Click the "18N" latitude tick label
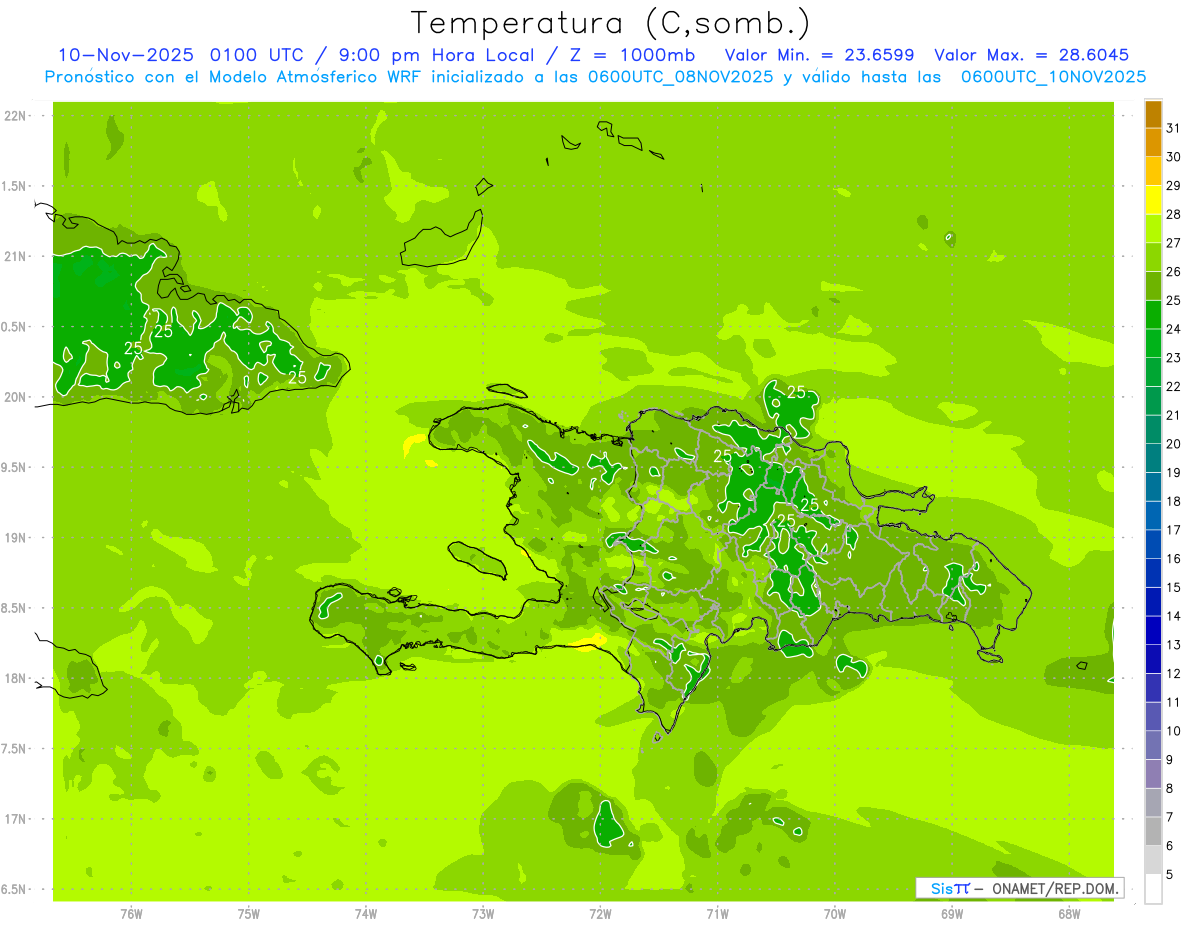 click(x=17, y=678)
